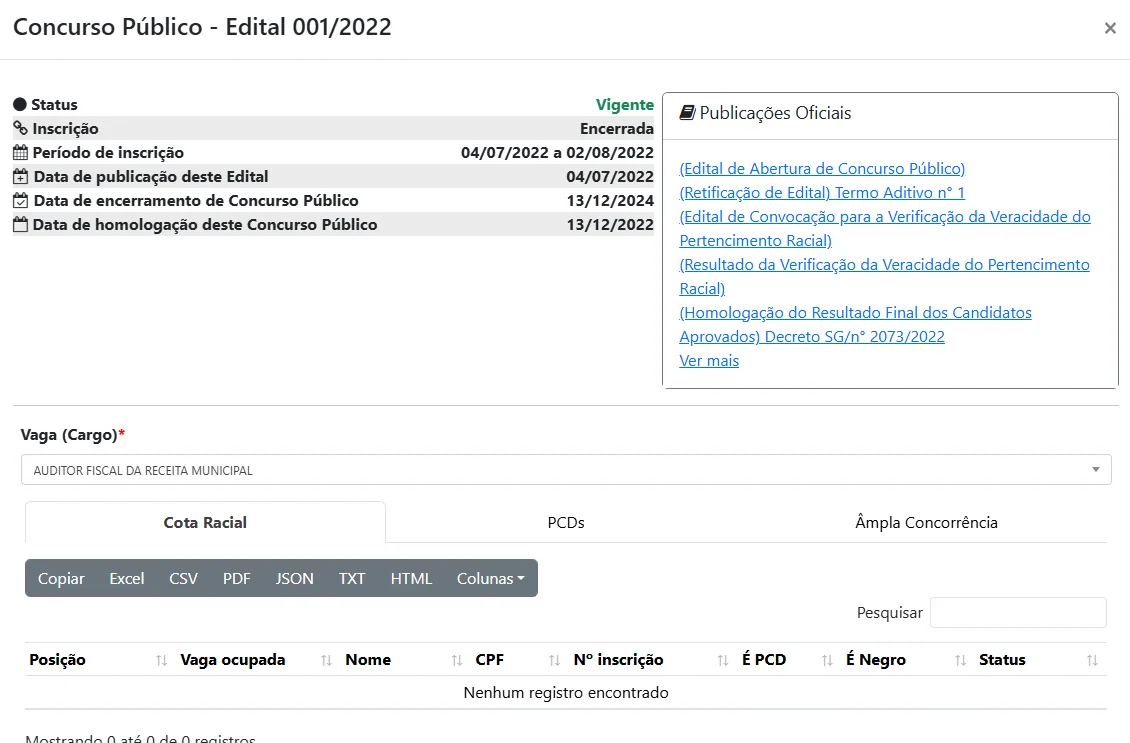The width and height of the screenshot is (1130, 743).
Task: Click the Status circle icon
Action: pyautogui.click(x=20, y=104)
